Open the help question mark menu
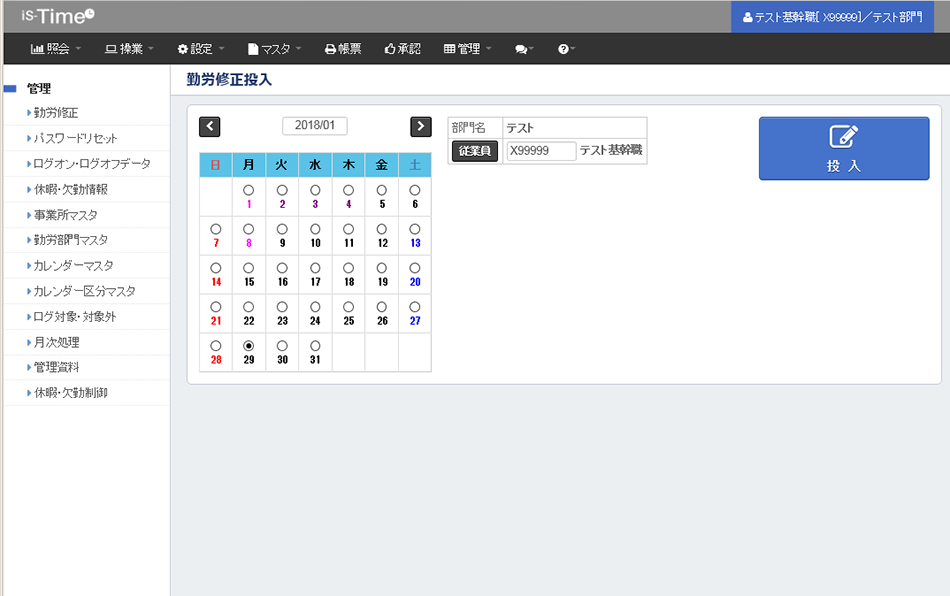The image size is (950, 596). [566, 49]
